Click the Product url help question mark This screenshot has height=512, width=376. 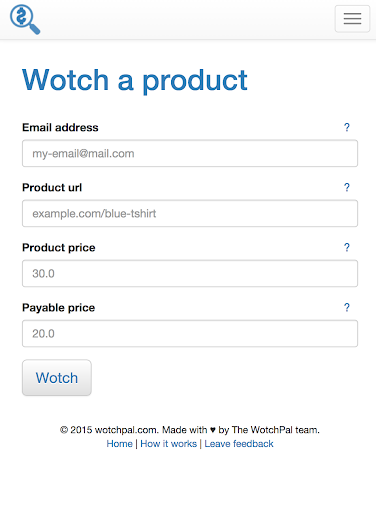coord(347,187)
